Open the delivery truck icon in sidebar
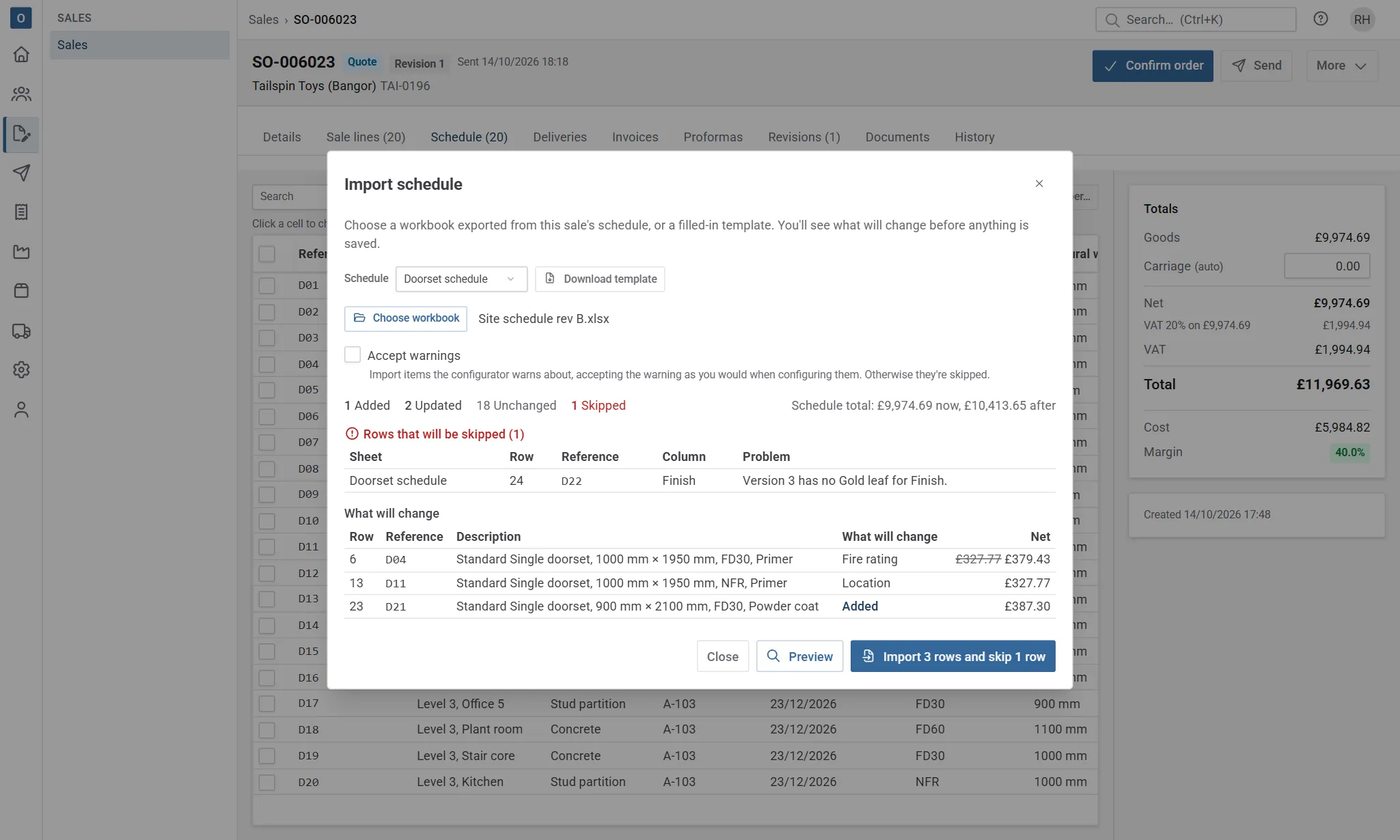 point(21,331)
